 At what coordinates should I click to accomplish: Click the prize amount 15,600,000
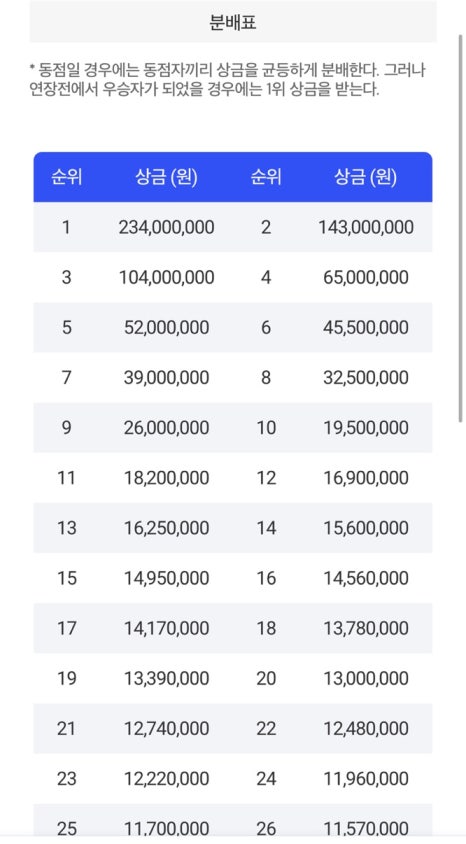coord(366,528)
